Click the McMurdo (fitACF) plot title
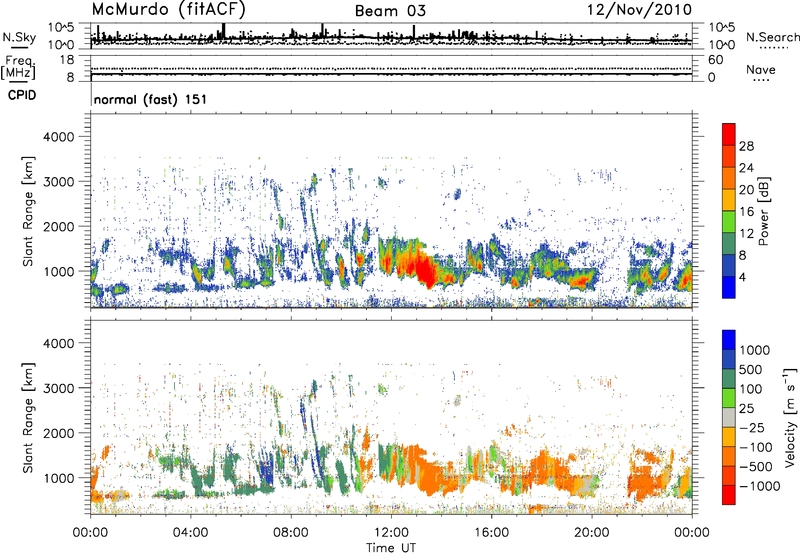800x554 pixels. [168, 10]
